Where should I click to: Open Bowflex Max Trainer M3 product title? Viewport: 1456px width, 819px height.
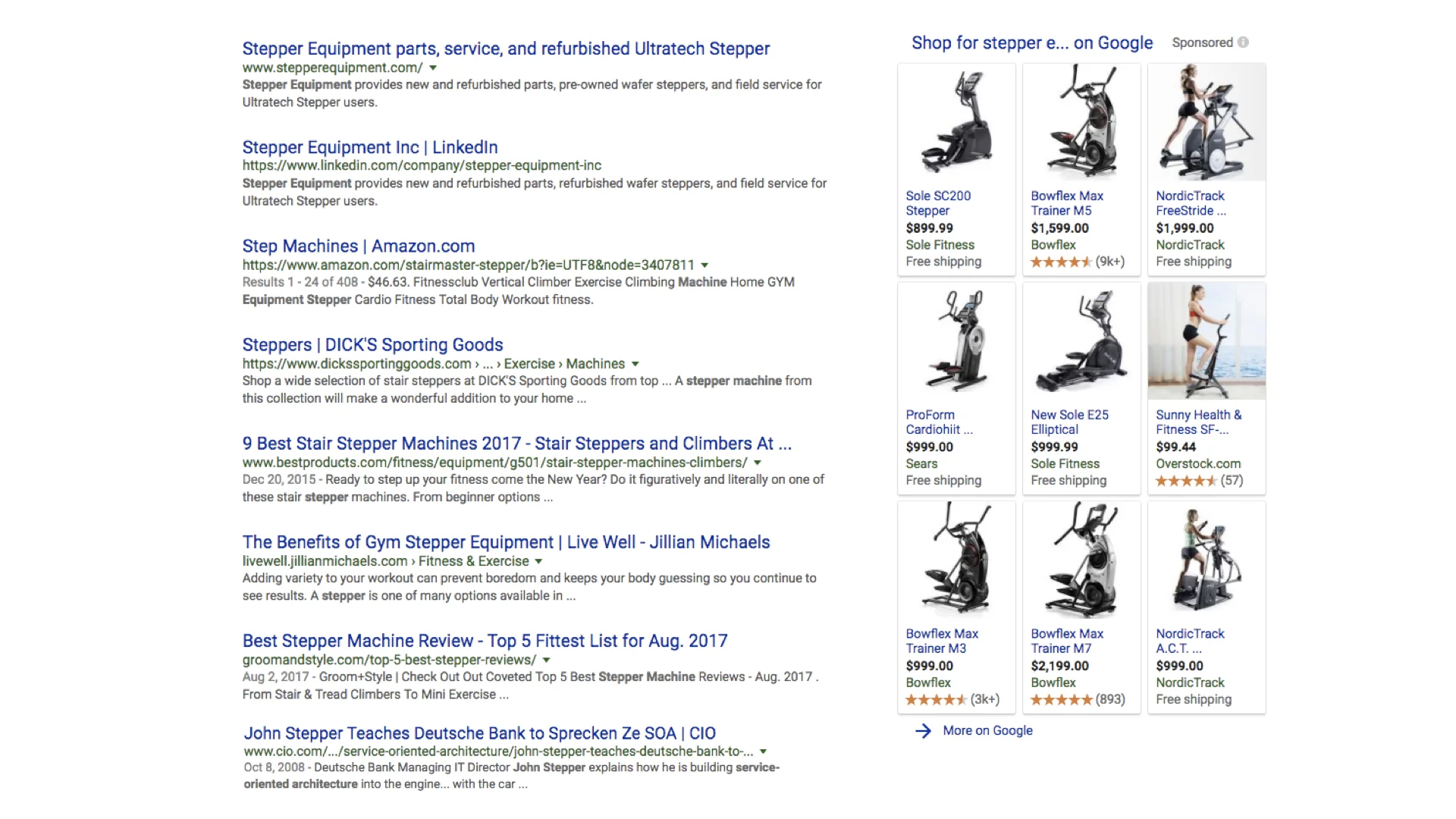coord(942,641)
